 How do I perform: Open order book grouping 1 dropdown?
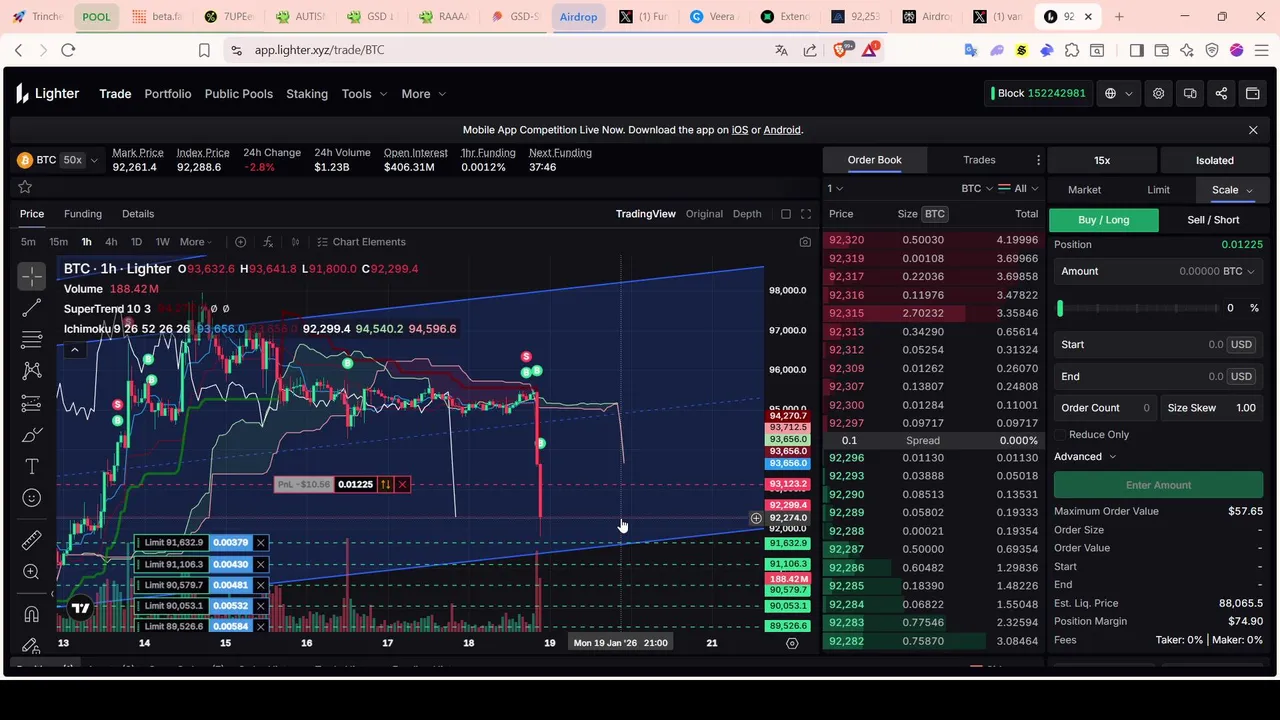[835, 188]
